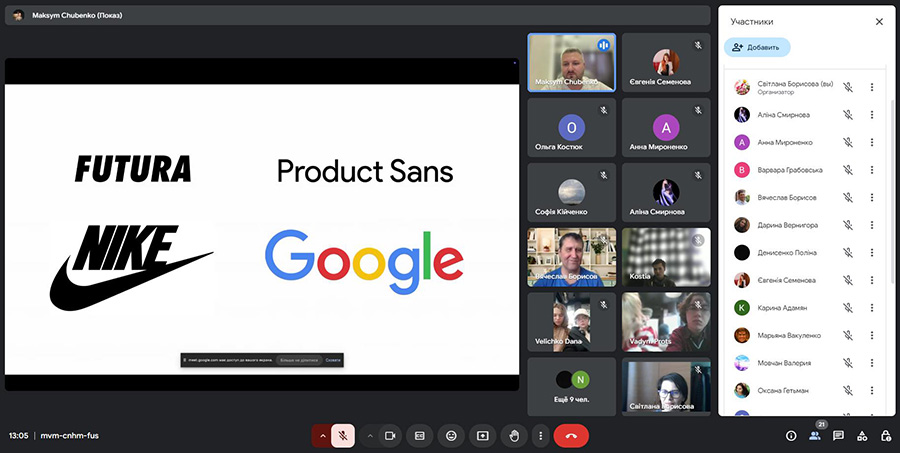The height and width of the screenshot is (453, 900).
Task: Click mute icon next to Анна Мироненко
Action: point(847,142)
